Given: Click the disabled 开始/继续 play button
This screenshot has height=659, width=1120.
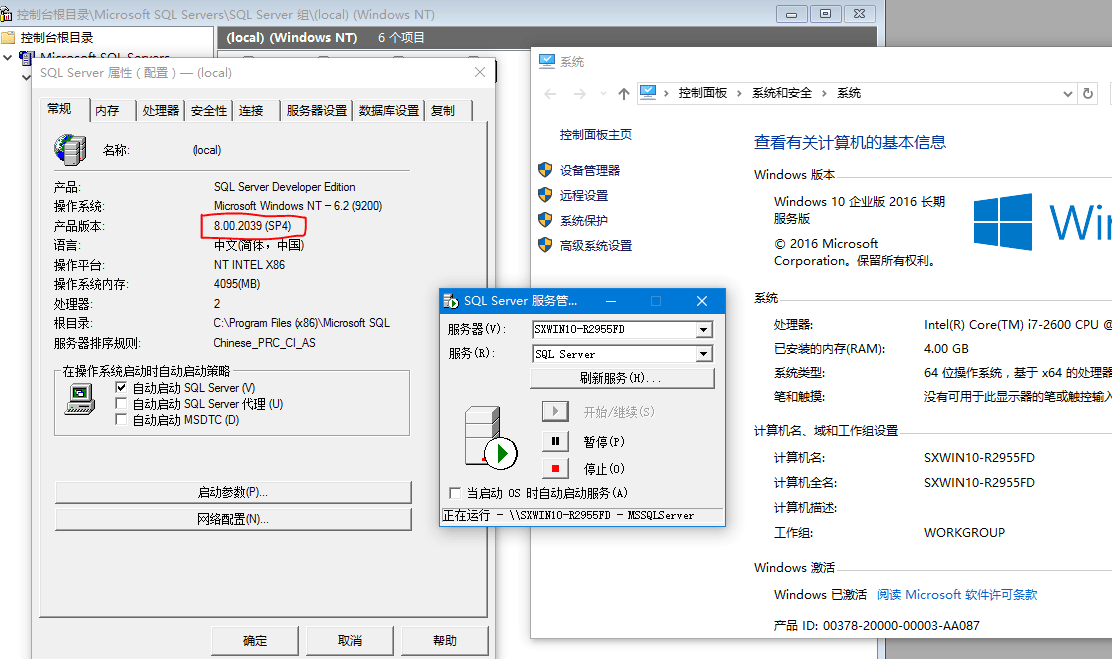Looking at the screenshot, I should pyautogui.click(x=555, y=411).
